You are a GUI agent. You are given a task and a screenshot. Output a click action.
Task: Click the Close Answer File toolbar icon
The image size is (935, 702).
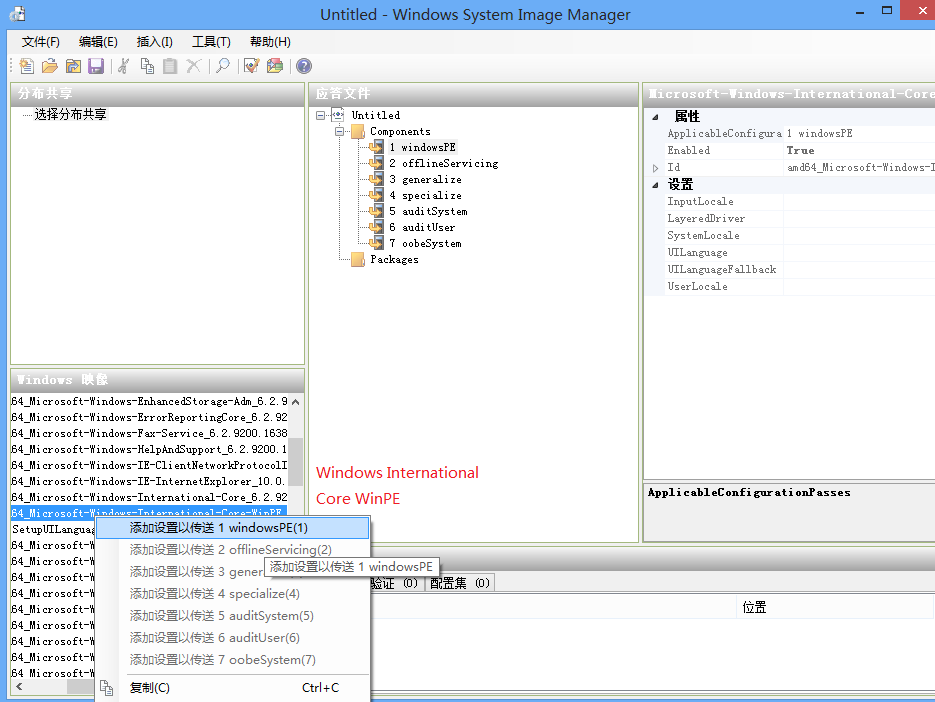coord(73,66)
